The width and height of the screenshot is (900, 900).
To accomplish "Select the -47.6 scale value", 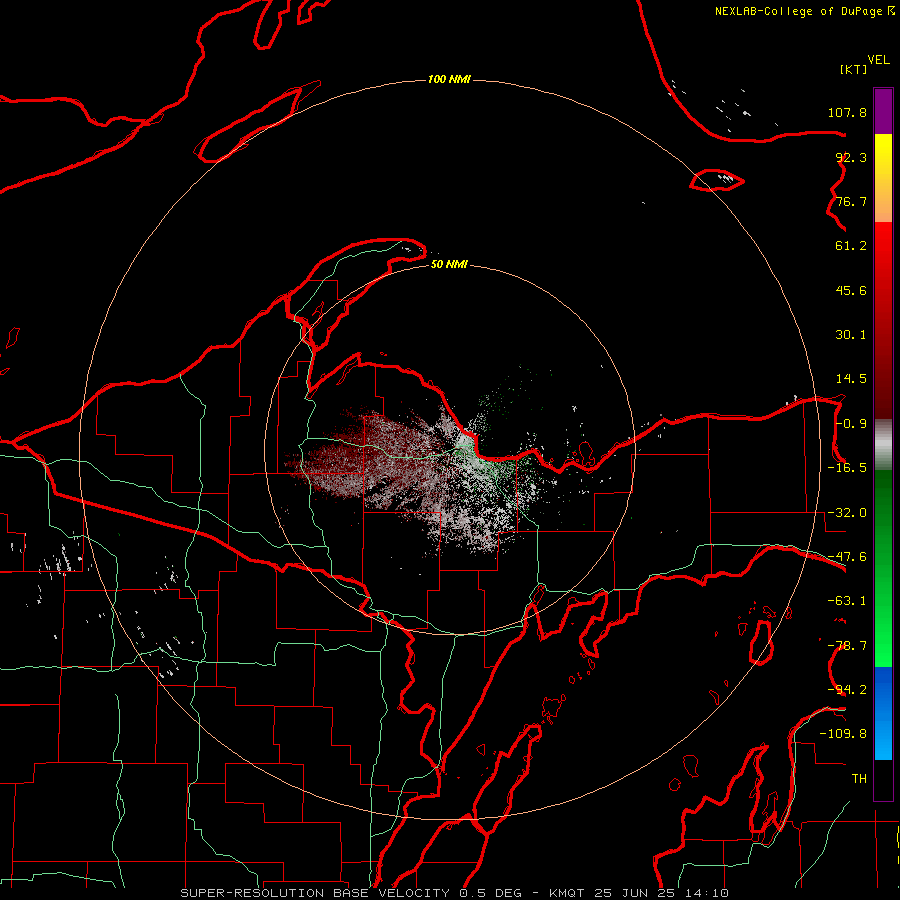I will tap(847, 557).
